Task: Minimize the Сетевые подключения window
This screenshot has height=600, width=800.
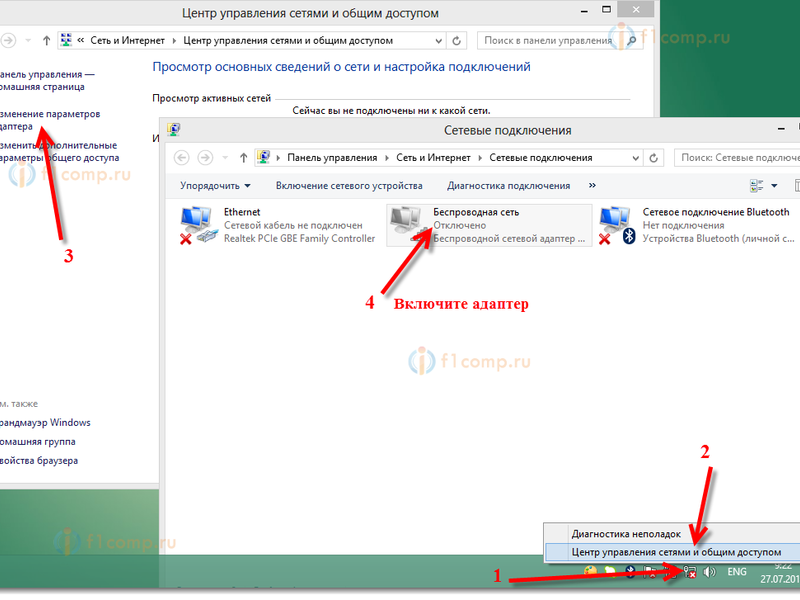Action: point(781,130)
